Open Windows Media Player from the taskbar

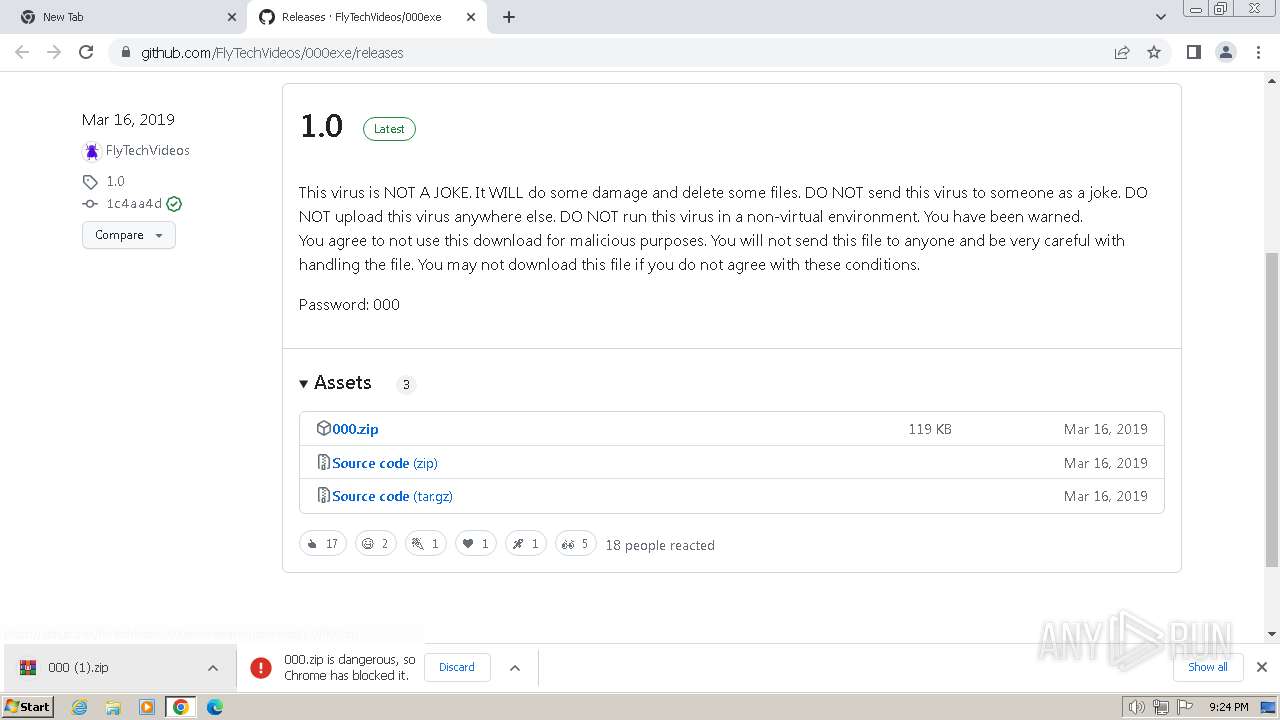pos(147,707)
